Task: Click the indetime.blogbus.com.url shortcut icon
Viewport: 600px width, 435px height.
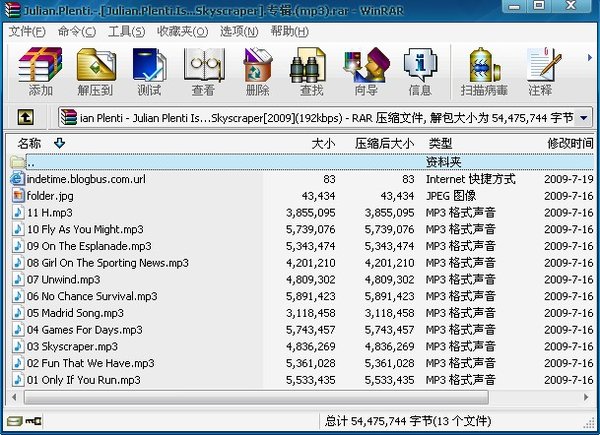Action: click(x=18, y=179)
